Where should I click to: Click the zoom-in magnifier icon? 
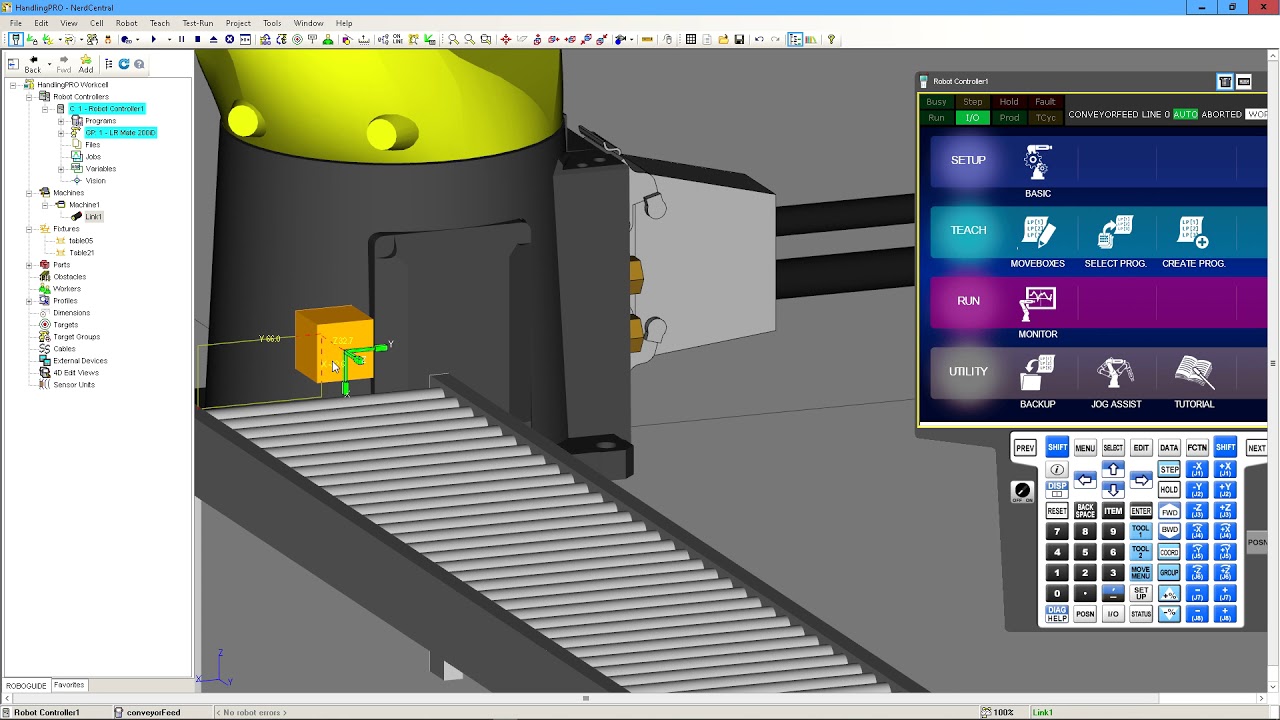tap(453, 39)
